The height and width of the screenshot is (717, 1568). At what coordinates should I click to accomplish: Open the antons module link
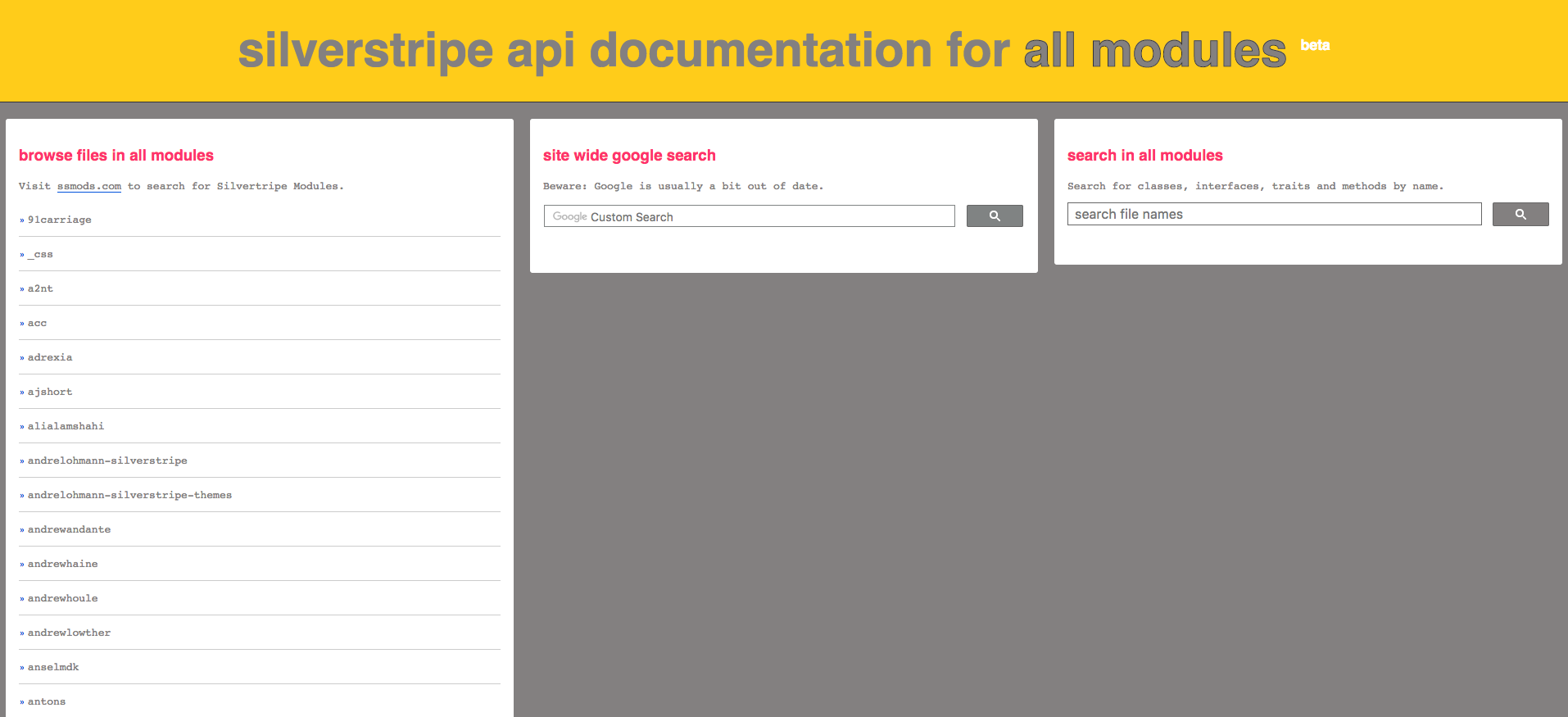point(47,701)
